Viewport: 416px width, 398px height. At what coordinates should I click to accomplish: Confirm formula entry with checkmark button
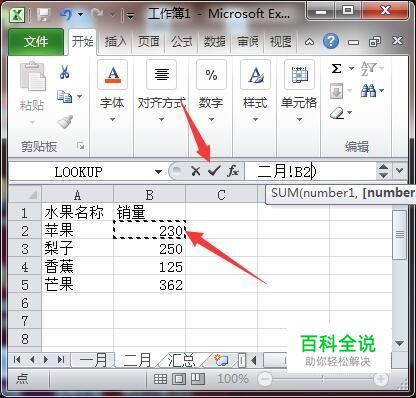(214, 171)
